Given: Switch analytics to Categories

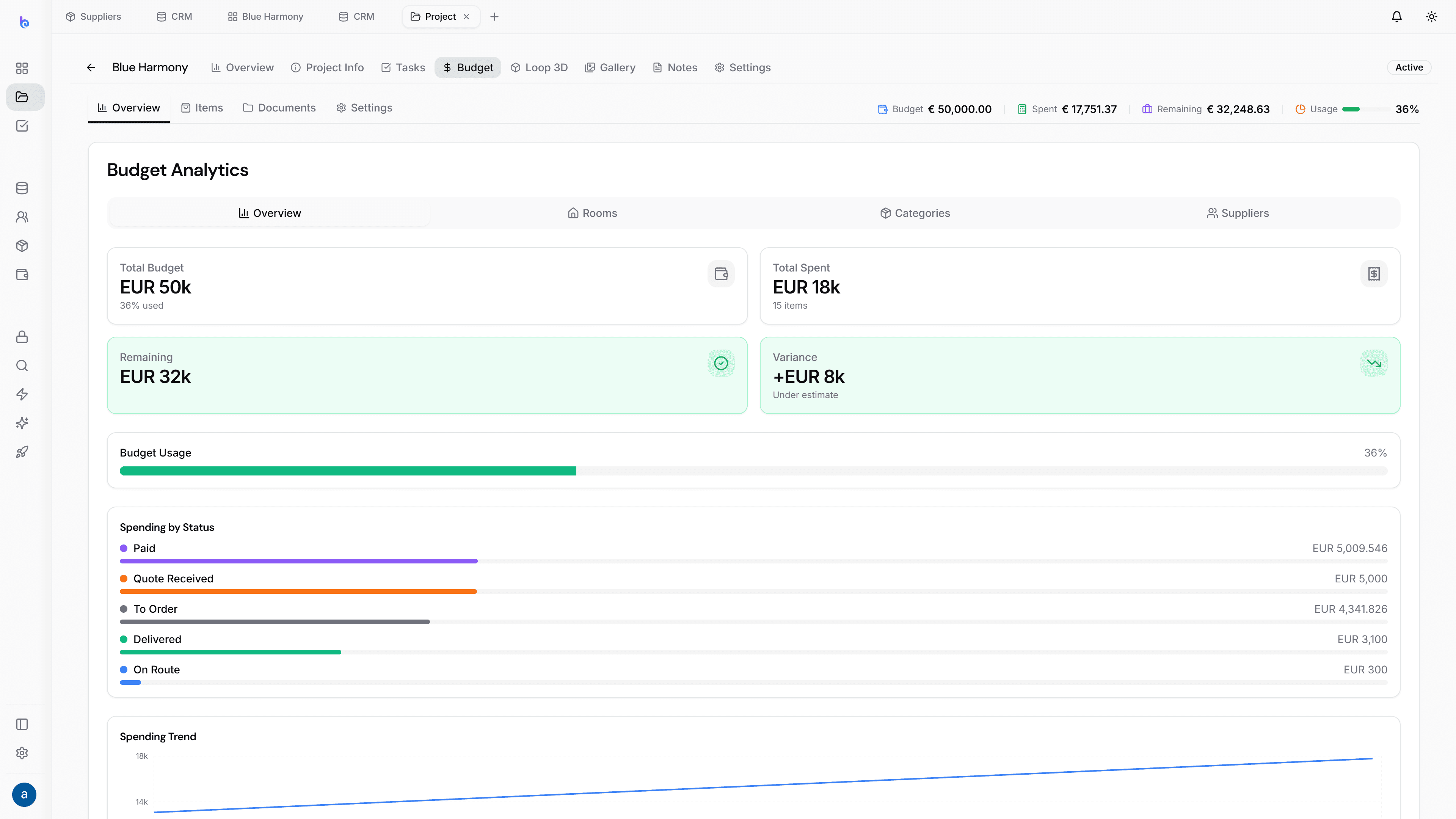Looking at the screenshot, I should [x=915, y=213].
